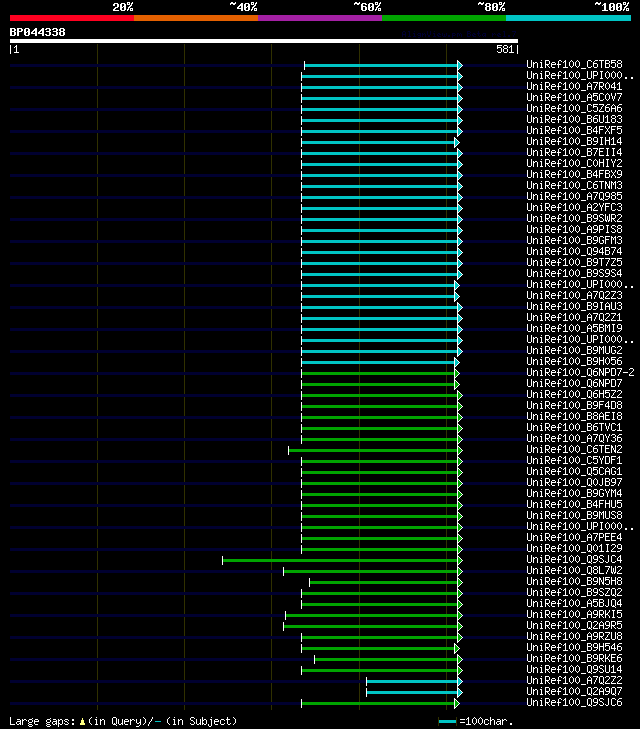
Task: Select the UniRef100_B9T7Z5 label
Action: [574, 262]
